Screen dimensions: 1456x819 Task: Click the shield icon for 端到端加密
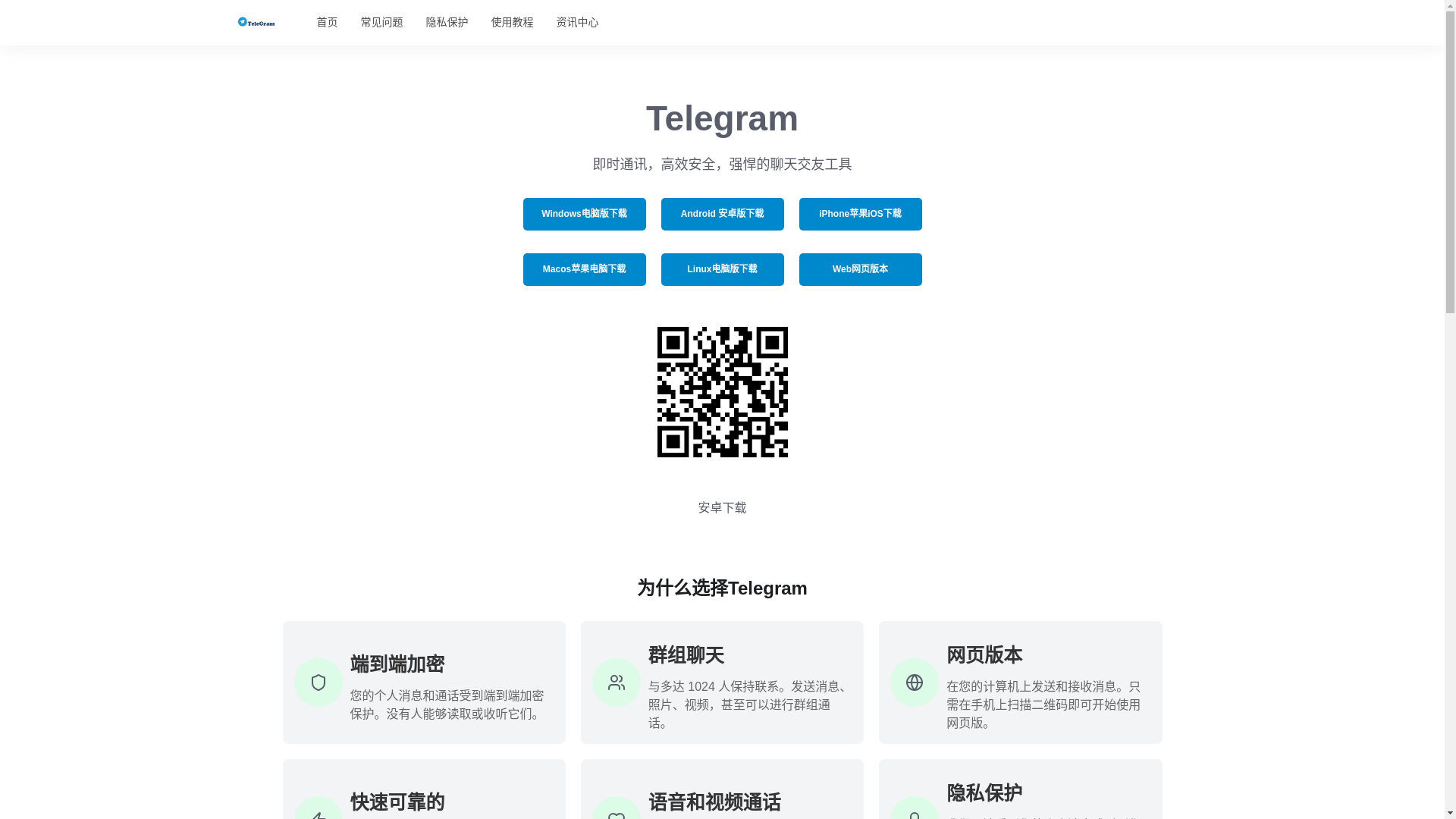[x=318, y=682]
